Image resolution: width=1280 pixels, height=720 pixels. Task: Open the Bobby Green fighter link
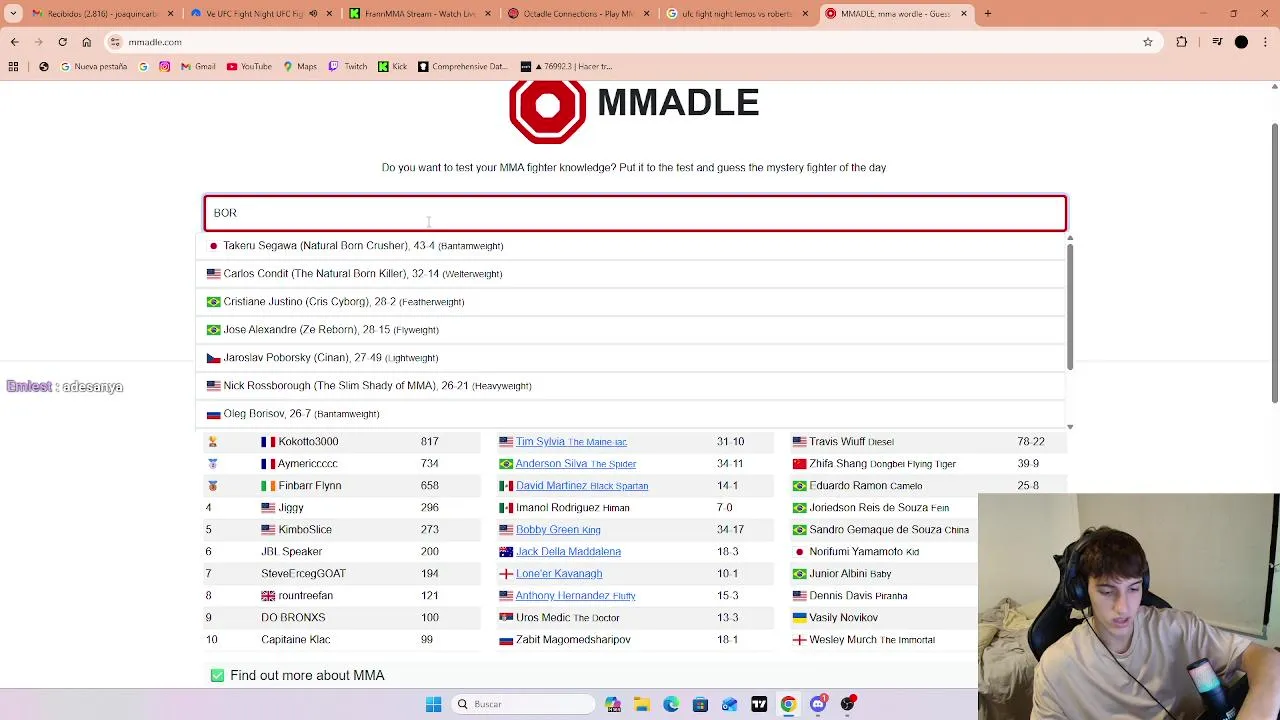pyautogui.click(x=558, y=529)
